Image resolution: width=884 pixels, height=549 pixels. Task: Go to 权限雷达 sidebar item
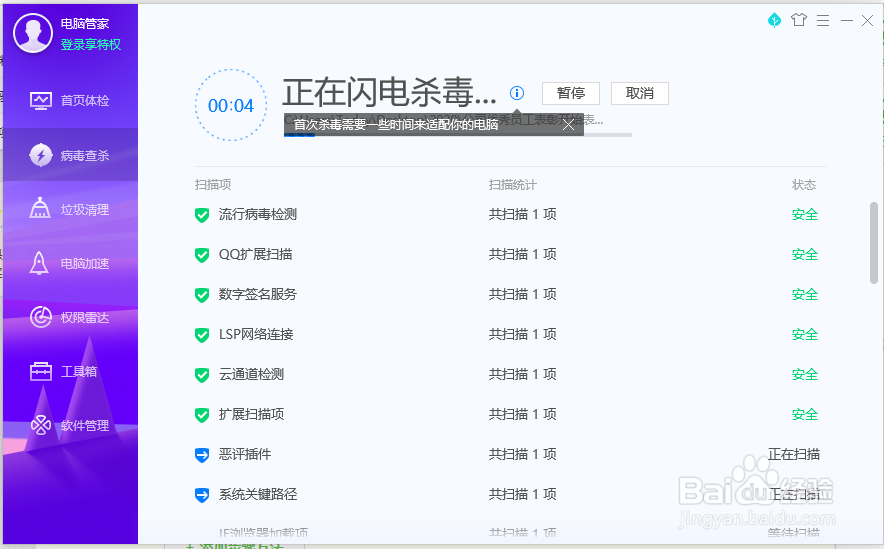(70, 317)
